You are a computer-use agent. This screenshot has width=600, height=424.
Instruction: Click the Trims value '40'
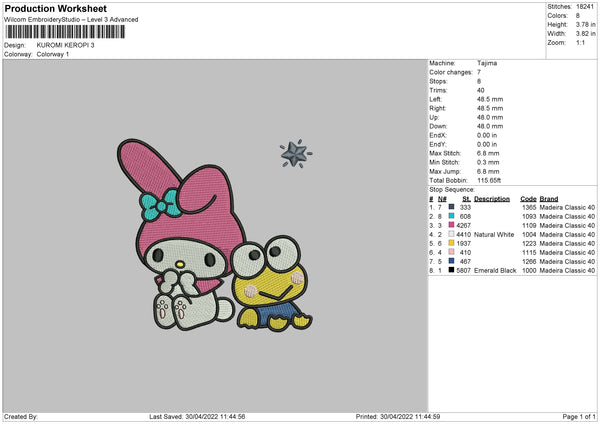point(481,90)
